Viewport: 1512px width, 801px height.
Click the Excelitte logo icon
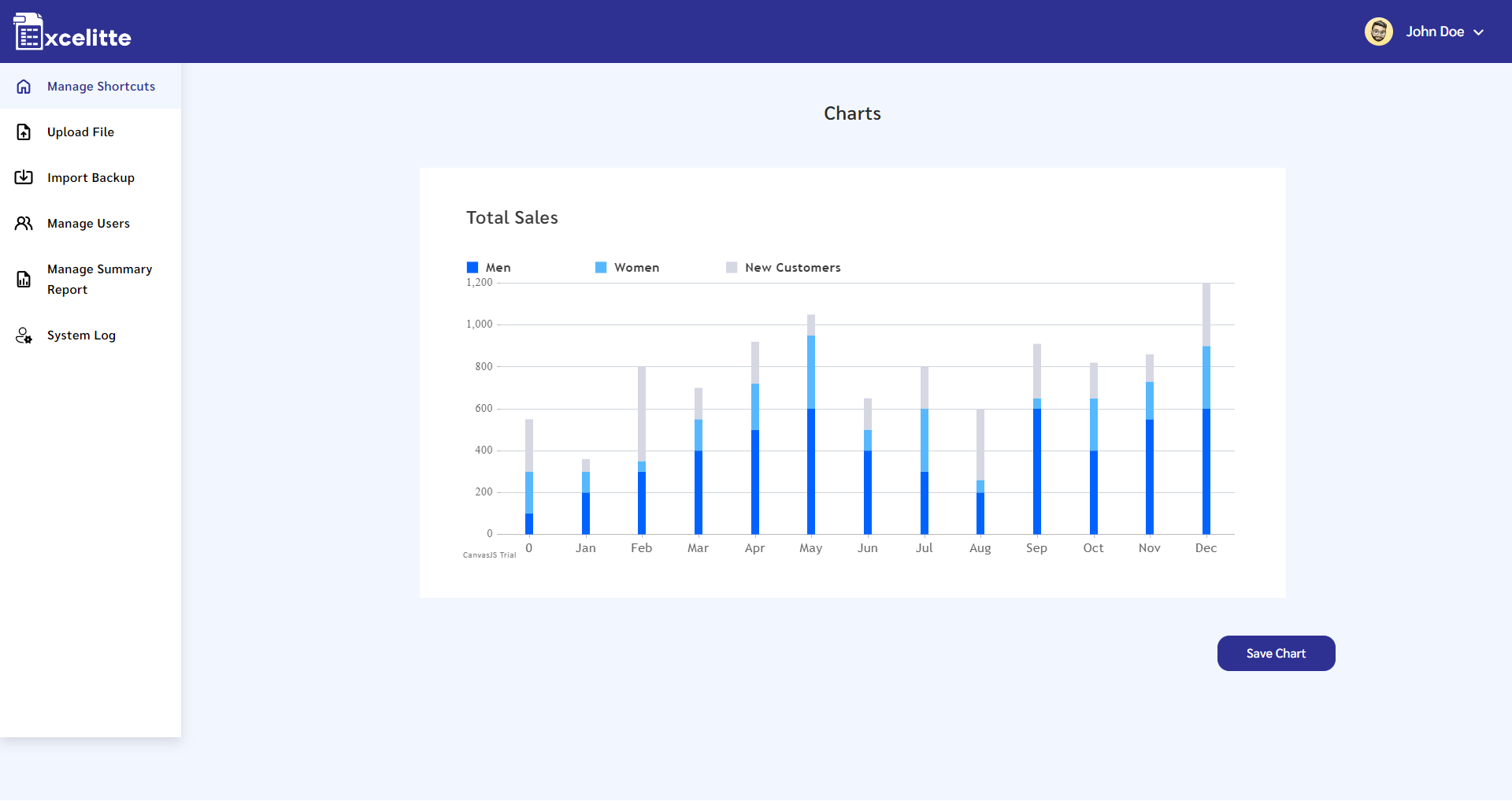[30, 31]
